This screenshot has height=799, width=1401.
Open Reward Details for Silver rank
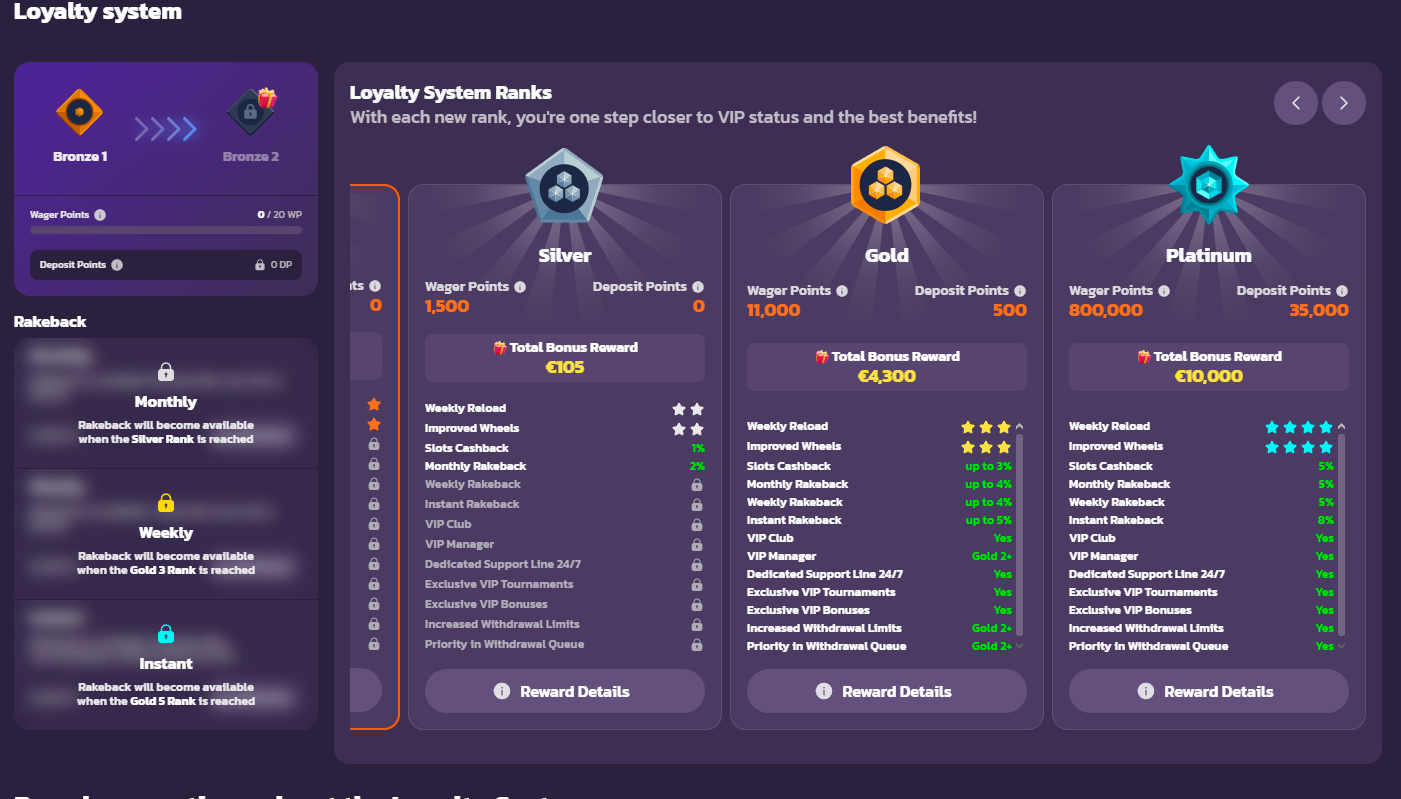[x=564, y=691]
